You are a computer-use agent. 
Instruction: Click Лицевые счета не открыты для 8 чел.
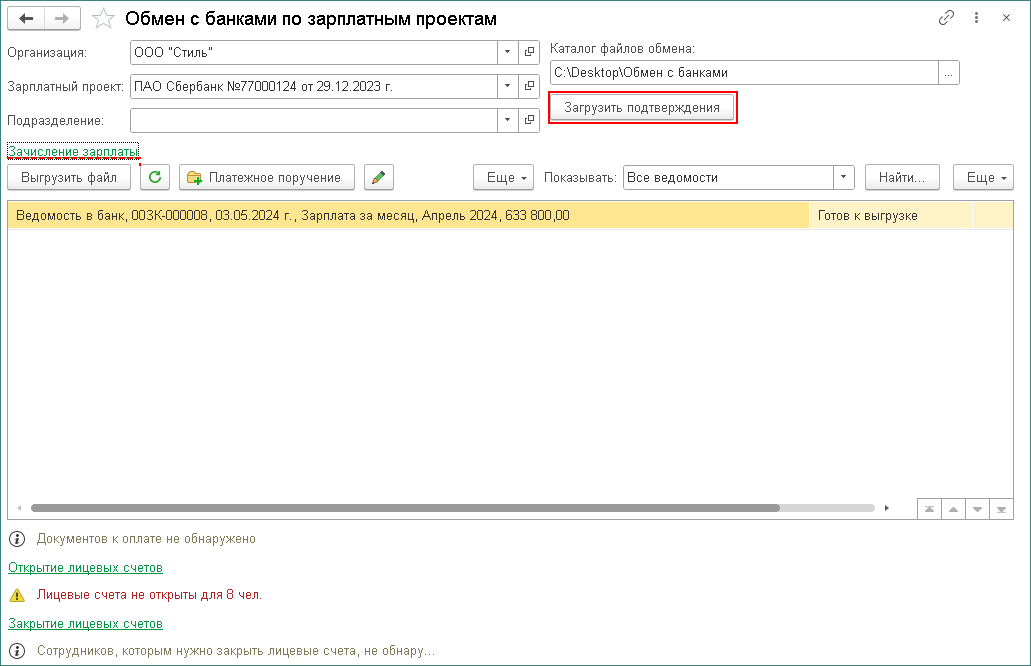149,595
